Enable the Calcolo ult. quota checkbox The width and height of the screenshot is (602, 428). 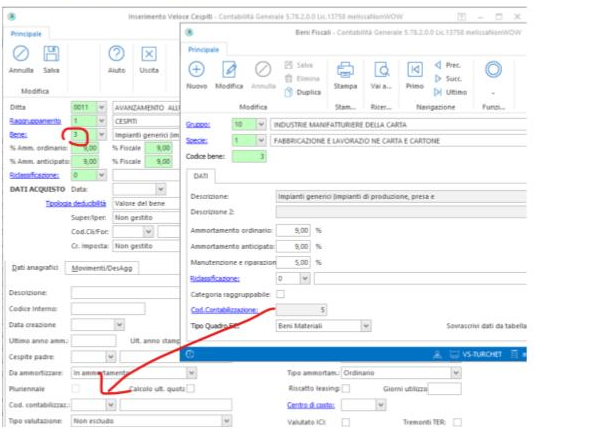[x=190, y=388]
